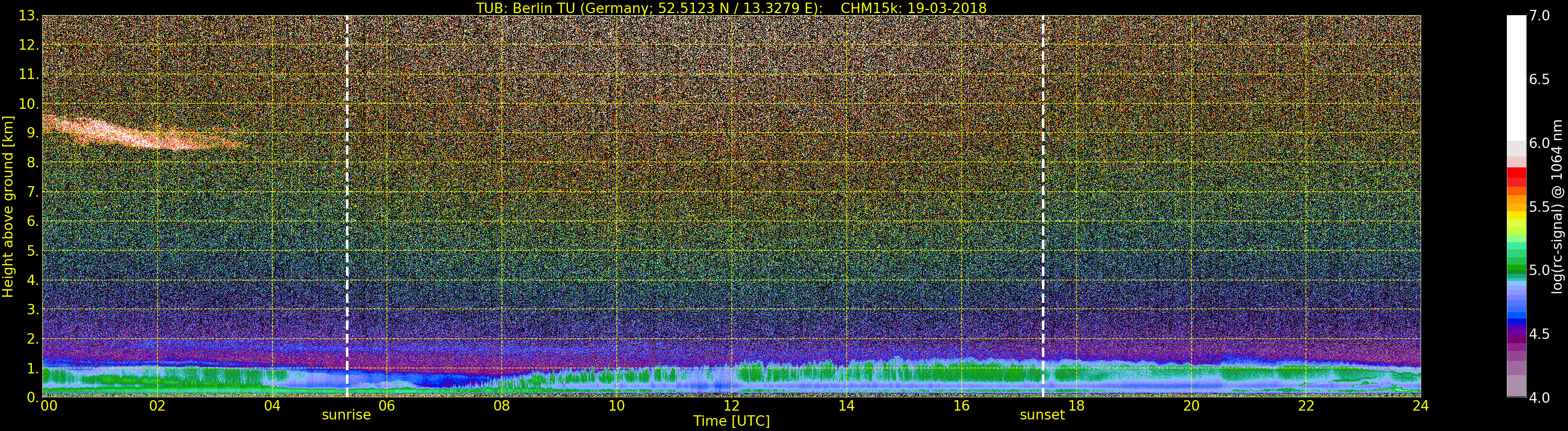Click the time axis tick '12' at the bottom
This screenshot has width=1568, height=431.
[731, 405]
